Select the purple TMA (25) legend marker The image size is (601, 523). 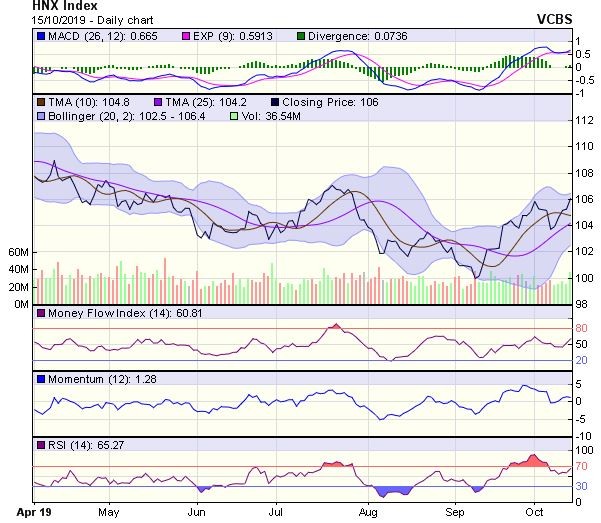click(158, 101)
